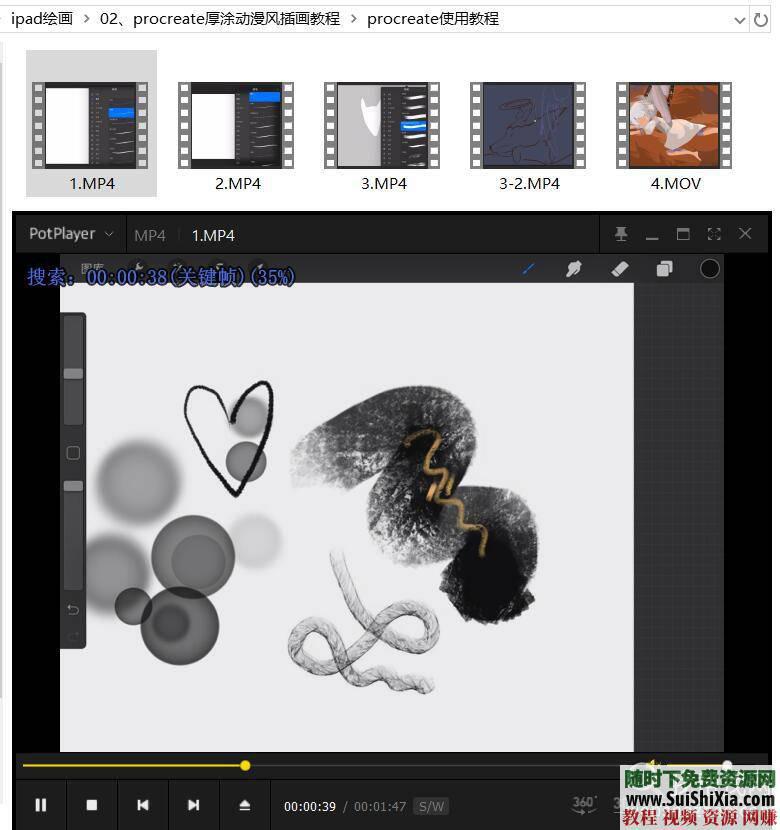Screen dimensions: 780x830
Task: Toggle the S/W decoder indicator
Action: (431, 806)
